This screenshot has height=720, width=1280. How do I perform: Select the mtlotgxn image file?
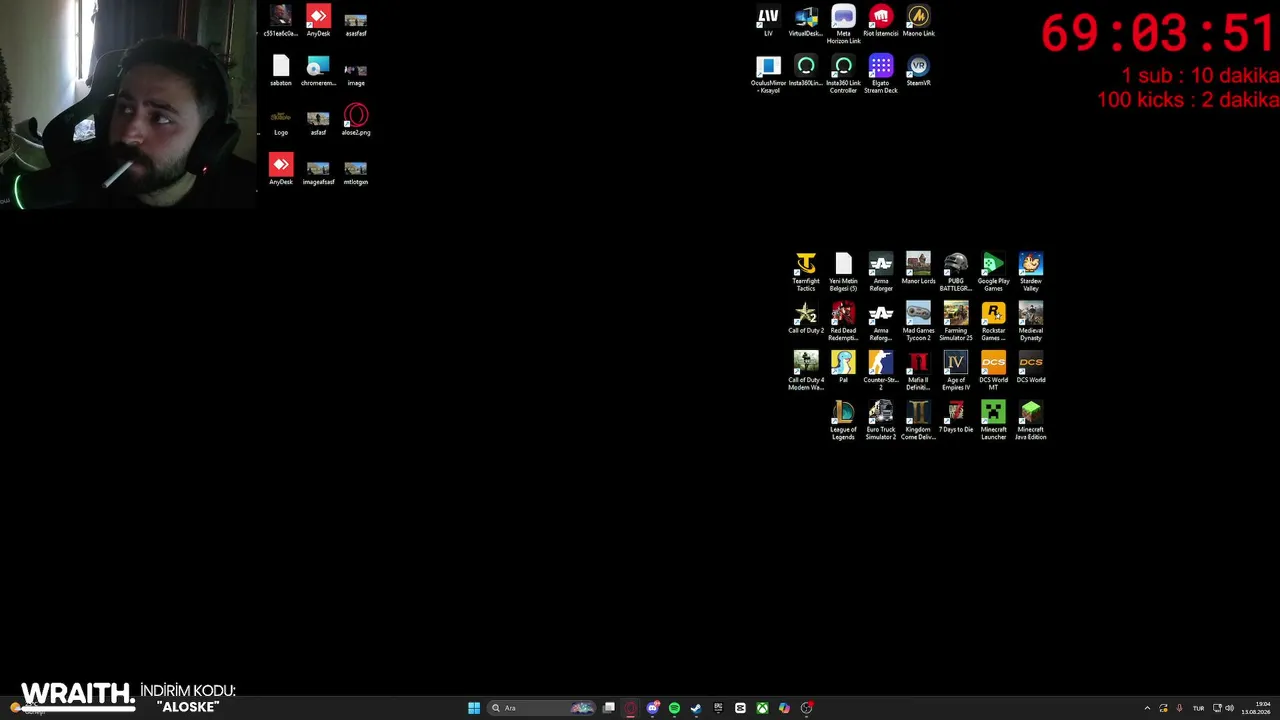coord(356,173)
